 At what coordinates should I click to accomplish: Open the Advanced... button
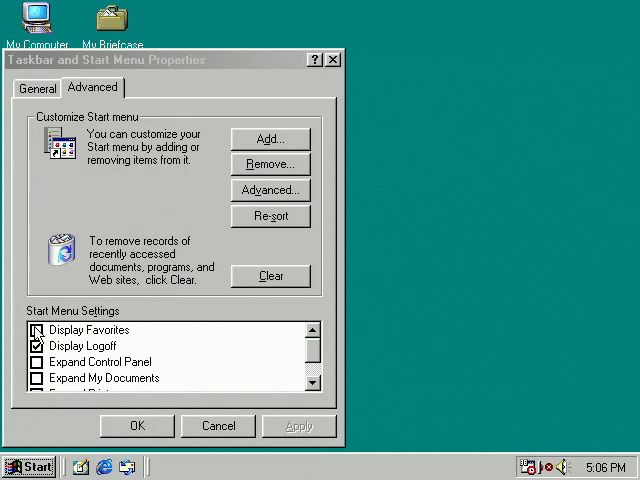click(271, 190)
